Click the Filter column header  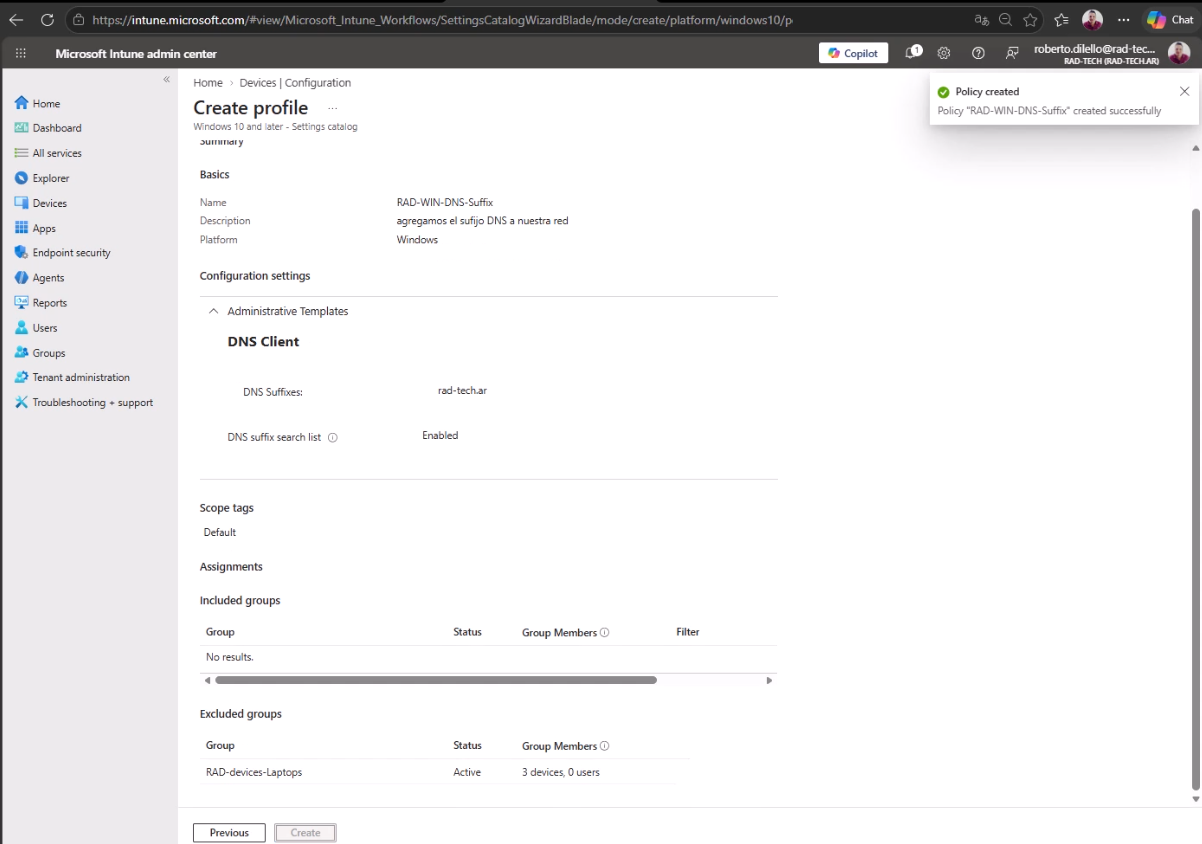pyautogui.click(x=688, y=632)
